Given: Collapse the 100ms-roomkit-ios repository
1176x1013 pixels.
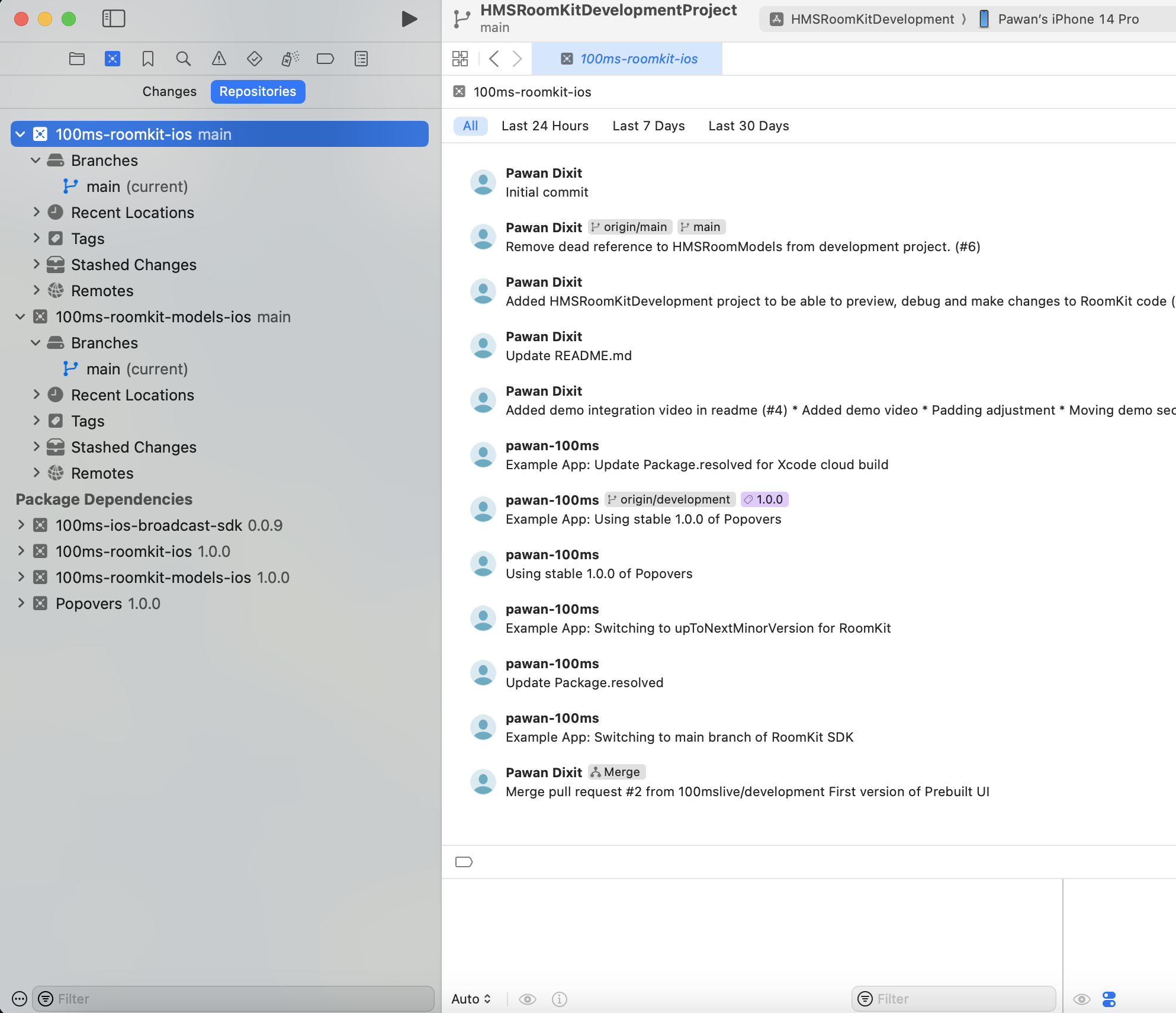Looking at the screenshot, I should point(20,134).
